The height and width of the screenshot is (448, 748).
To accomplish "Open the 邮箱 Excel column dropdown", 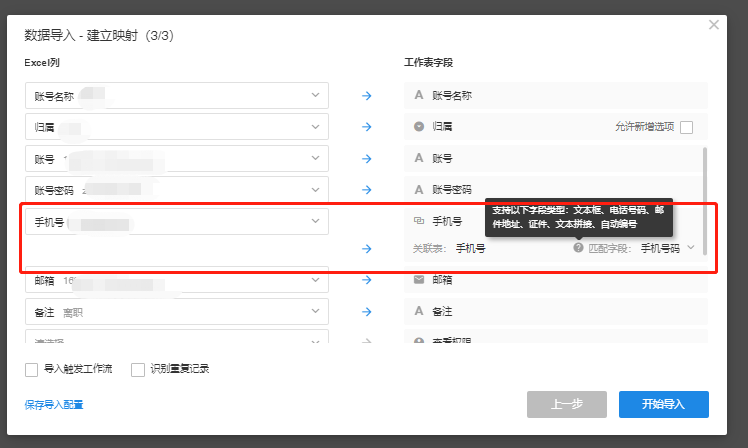I will point(315,280).
